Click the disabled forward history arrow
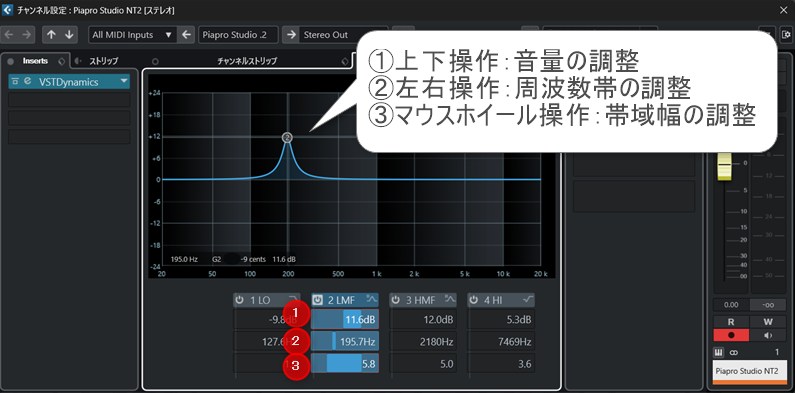The image size is (795, 393). [27, 34]
